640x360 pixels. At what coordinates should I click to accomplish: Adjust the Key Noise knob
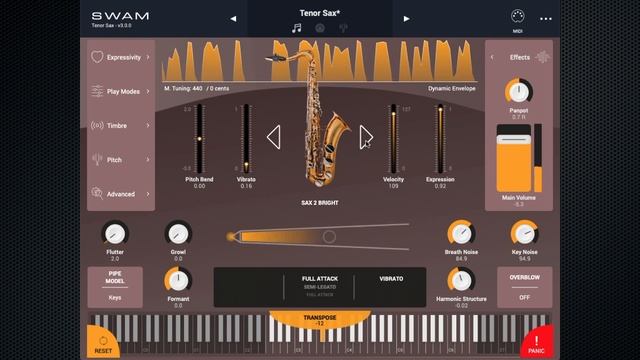click(x=524, y=234)
